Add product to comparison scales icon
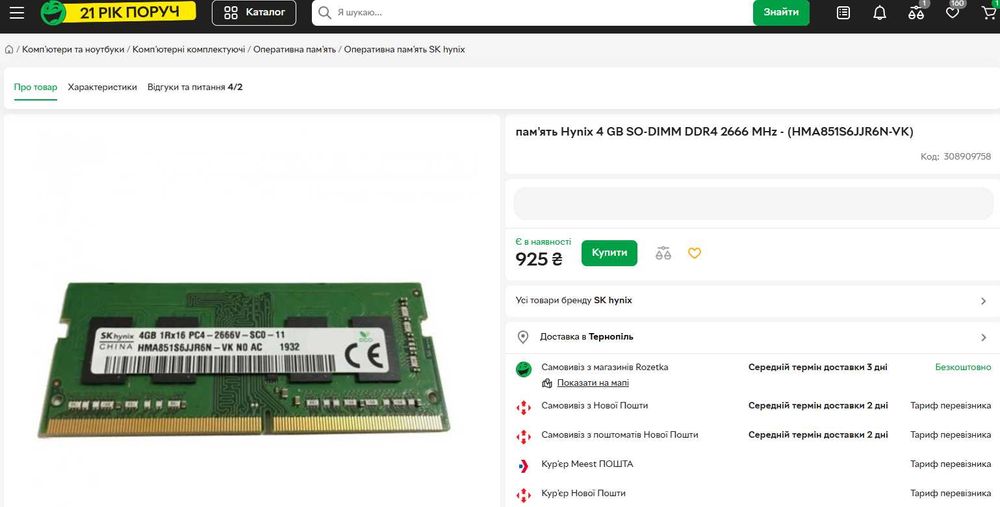Image resolution: width=1000 pixels, height=507 pixels. point(663,253)
